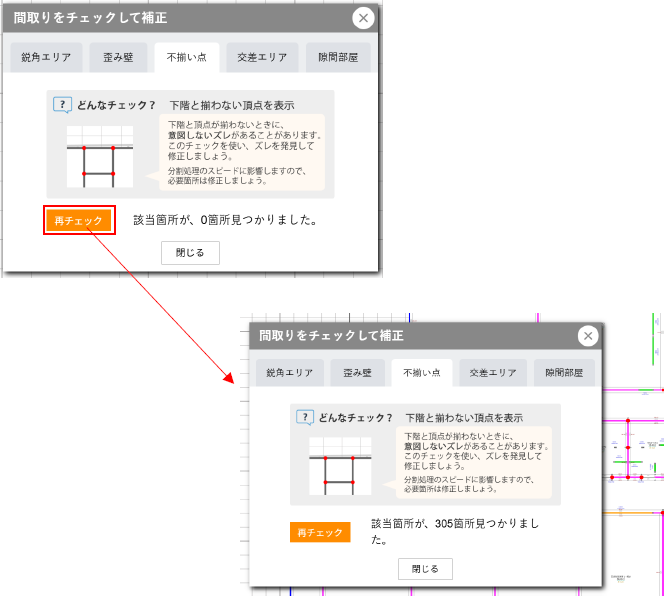Switch to 鋭角エリア tab in lower dialog
Viewport: 670px width, 602px height.
[x=289, y=373]
